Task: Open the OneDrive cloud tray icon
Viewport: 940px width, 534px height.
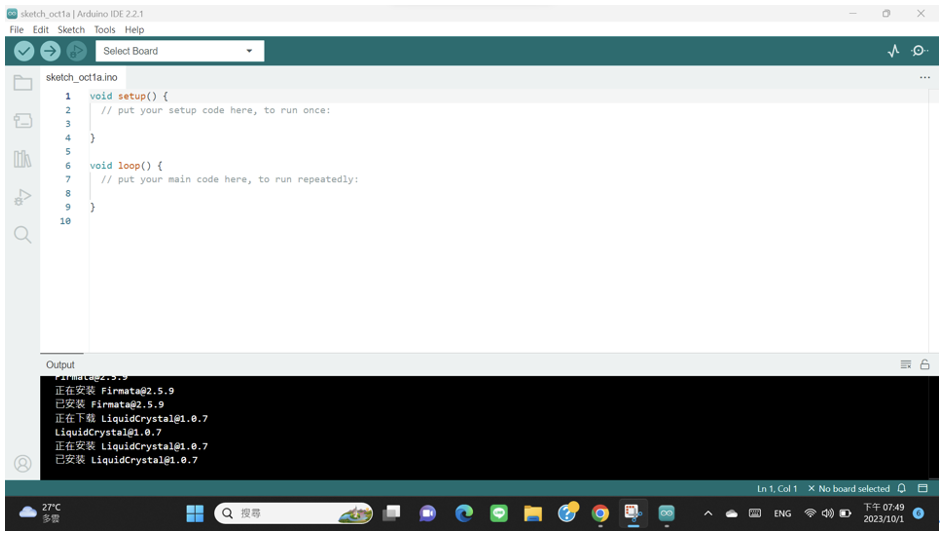Action: coord(731,513)
